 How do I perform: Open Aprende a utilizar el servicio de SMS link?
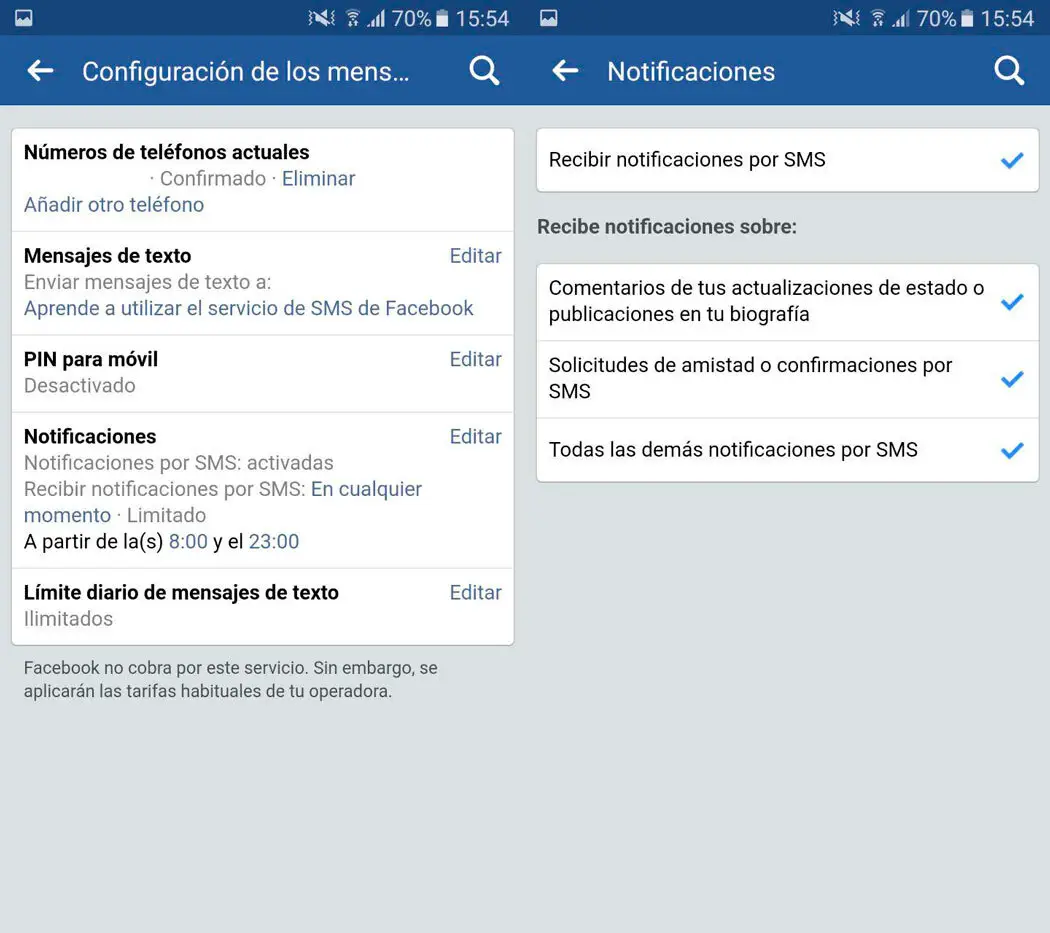coord(248,308)
